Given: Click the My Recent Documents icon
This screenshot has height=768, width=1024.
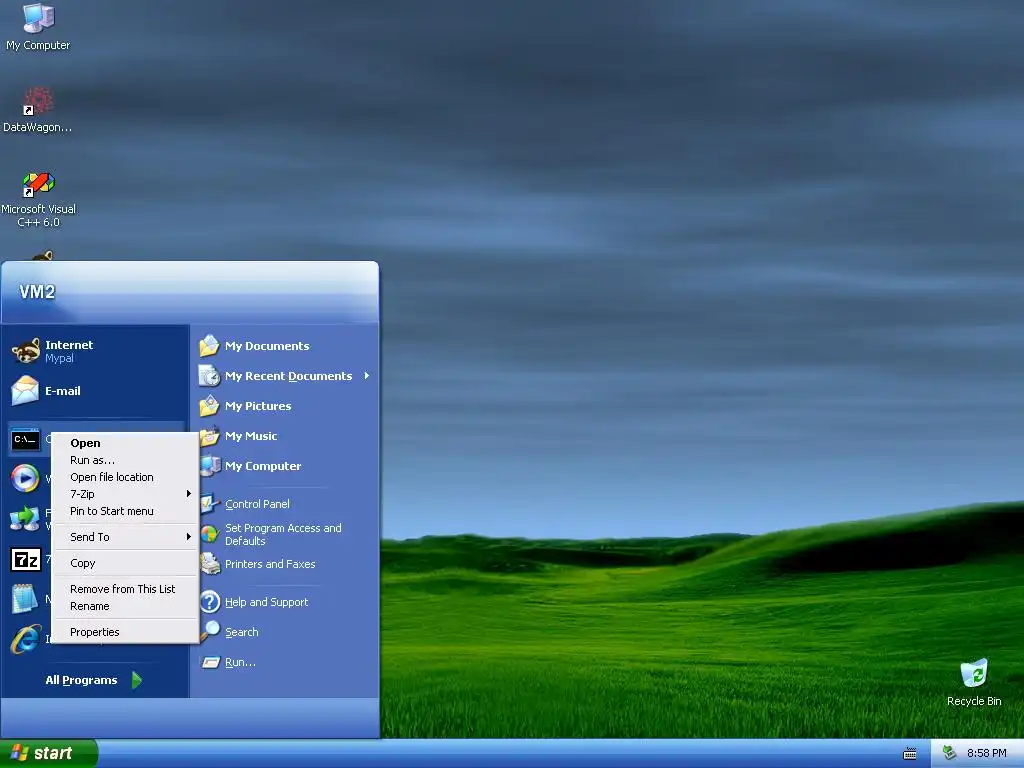Looking at the screenshot, I should coord(209,376).
